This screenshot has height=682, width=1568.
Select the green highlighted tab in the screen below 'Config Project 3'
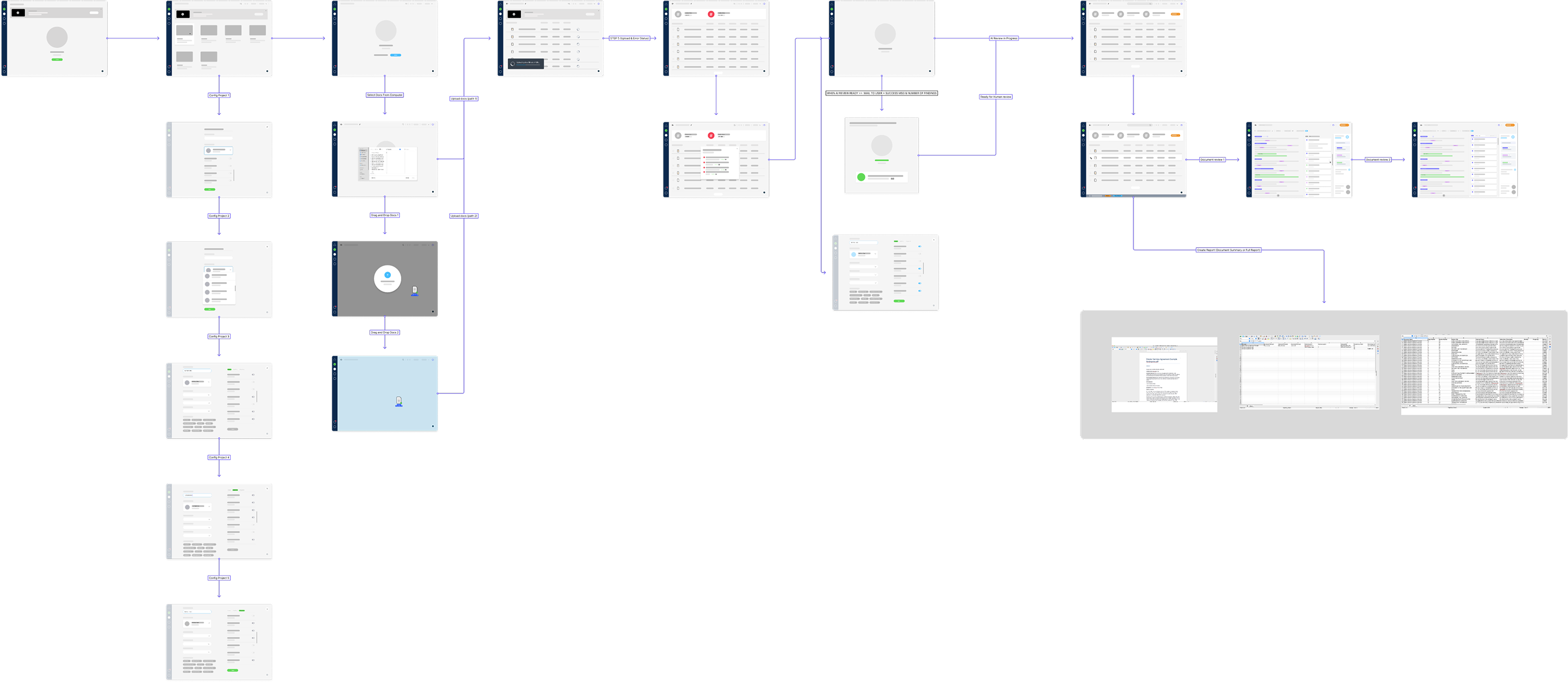[x=230, y=369]
